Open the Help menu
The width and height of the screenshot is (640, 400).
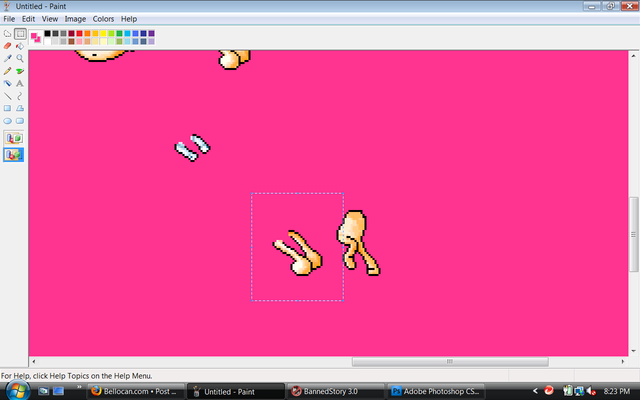[x=129, y=19]
